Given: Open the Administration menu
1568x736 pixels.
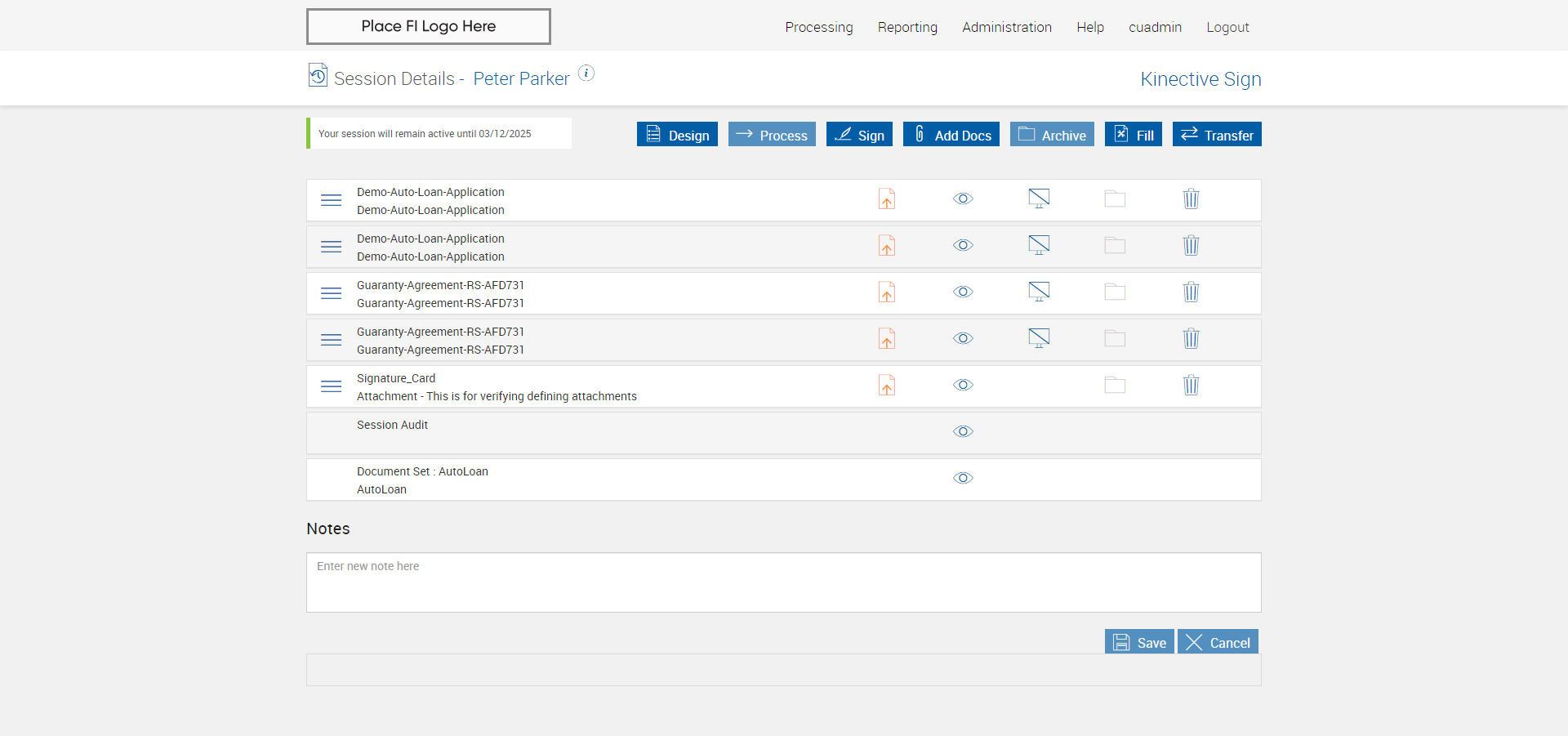Looking at the screenshot, I should (1006, 27).
